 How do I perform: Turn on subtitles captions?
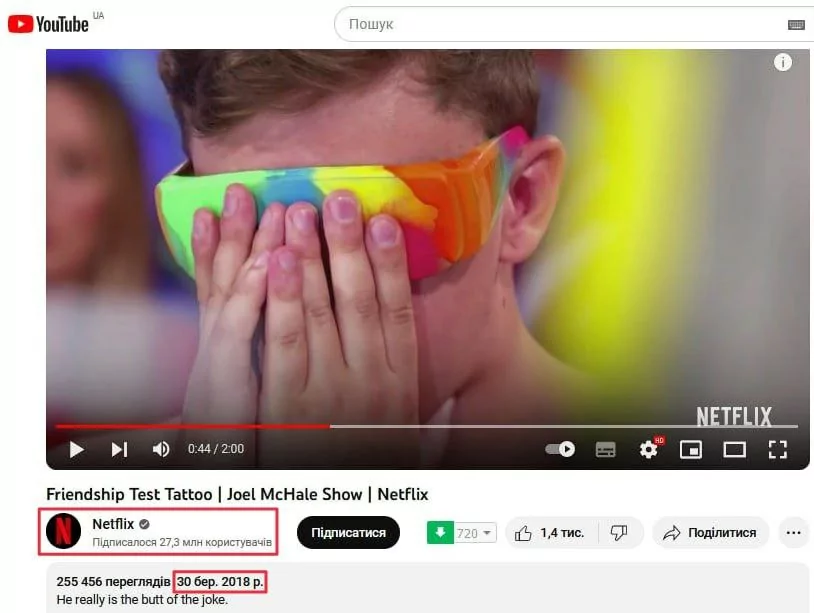click(x=605, y=449)
